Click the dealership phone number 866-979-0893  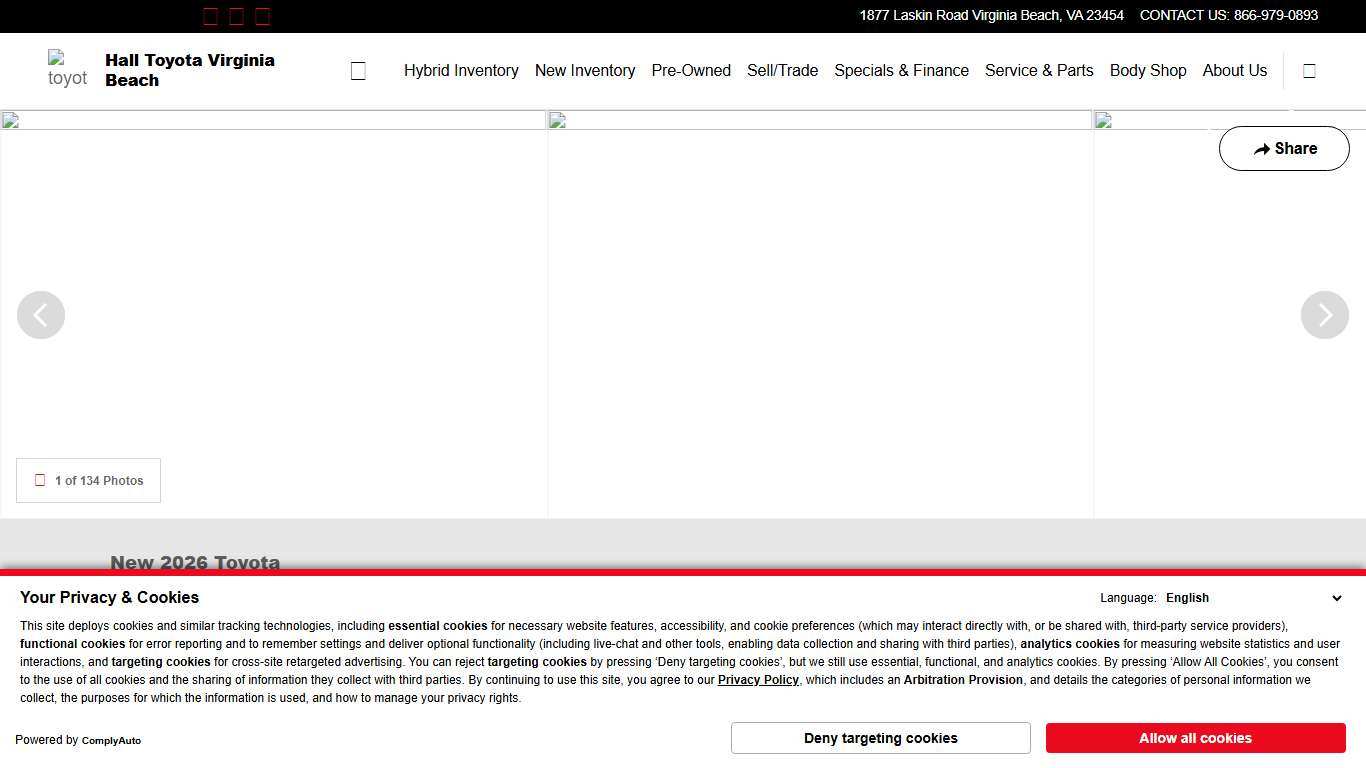click(x=1275, y=15)
